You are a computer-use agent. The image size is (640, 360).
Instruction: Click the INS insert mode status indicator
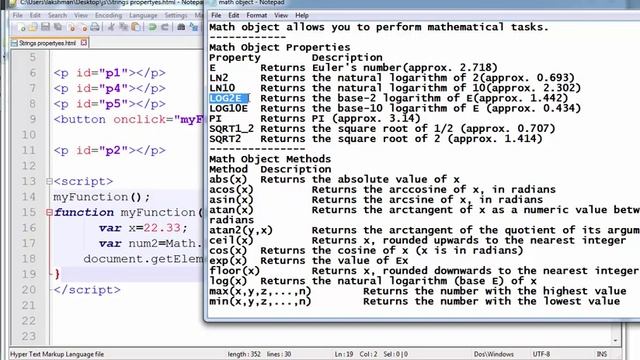point(602,354)
